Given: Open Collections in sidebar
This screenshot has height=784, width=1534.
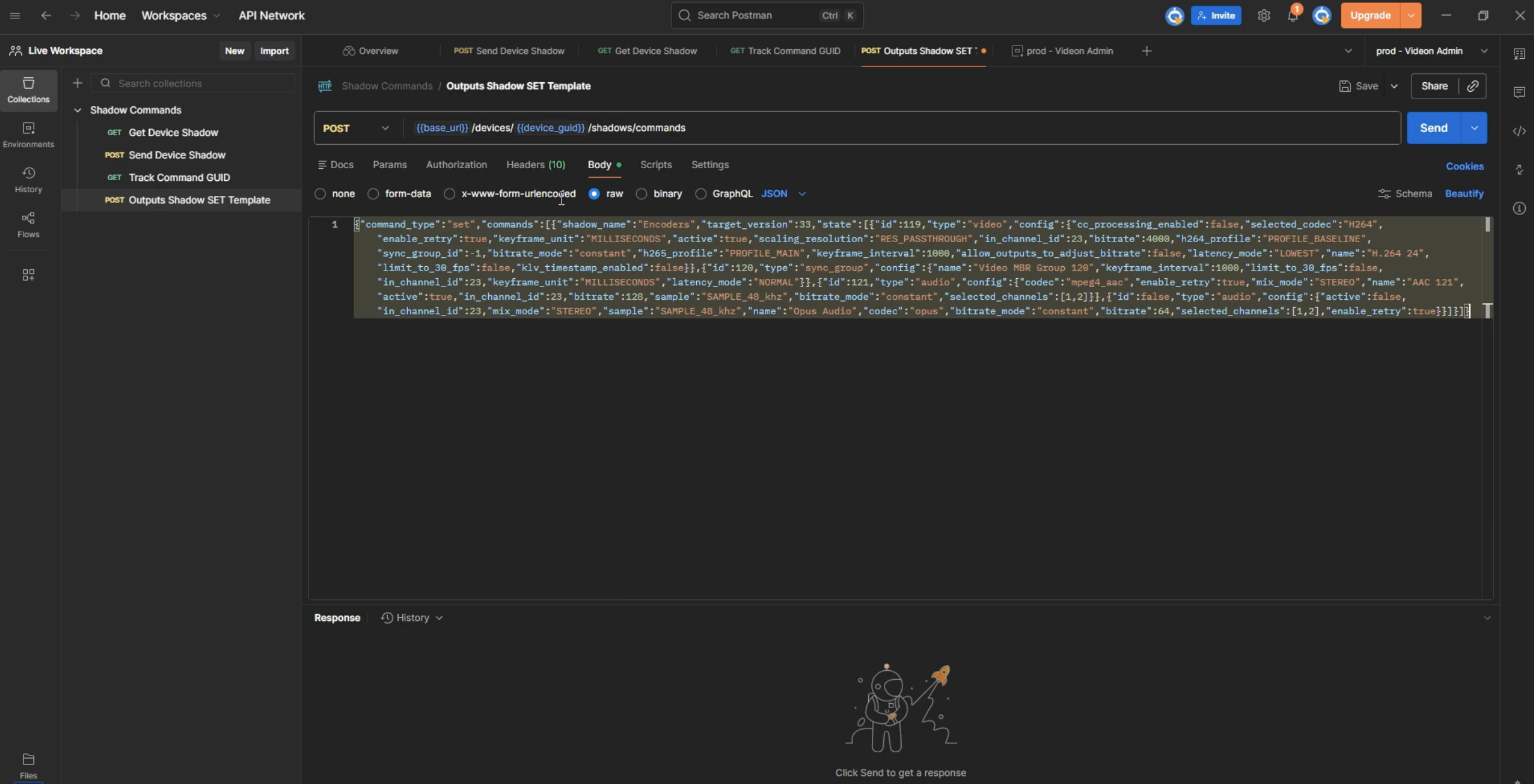Looking at the screenshot, I should [x=28, y=90].
